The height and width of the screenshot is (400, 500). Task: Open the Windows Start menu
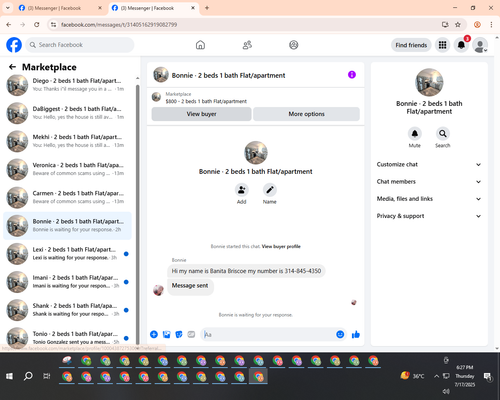coord(9,376)
